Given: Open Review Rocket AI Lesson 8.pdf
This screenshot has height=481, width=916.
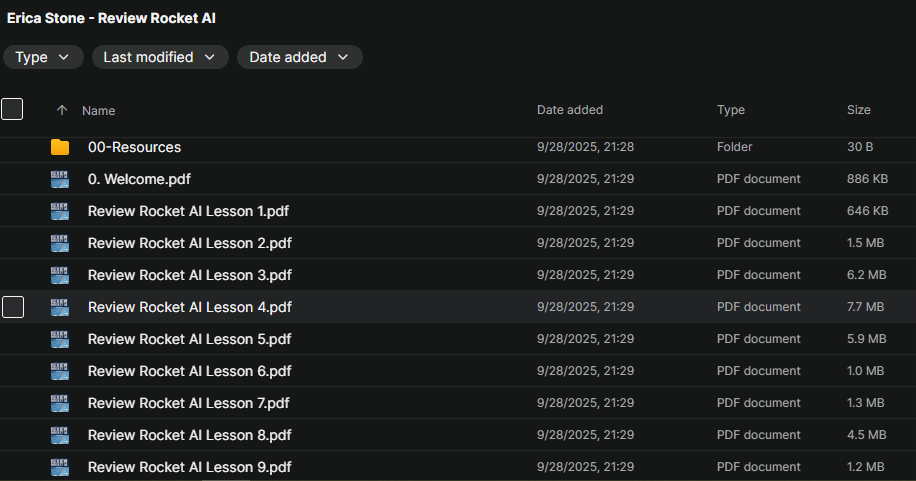Looking at the screenshot, I should click(x=190, y=435).
